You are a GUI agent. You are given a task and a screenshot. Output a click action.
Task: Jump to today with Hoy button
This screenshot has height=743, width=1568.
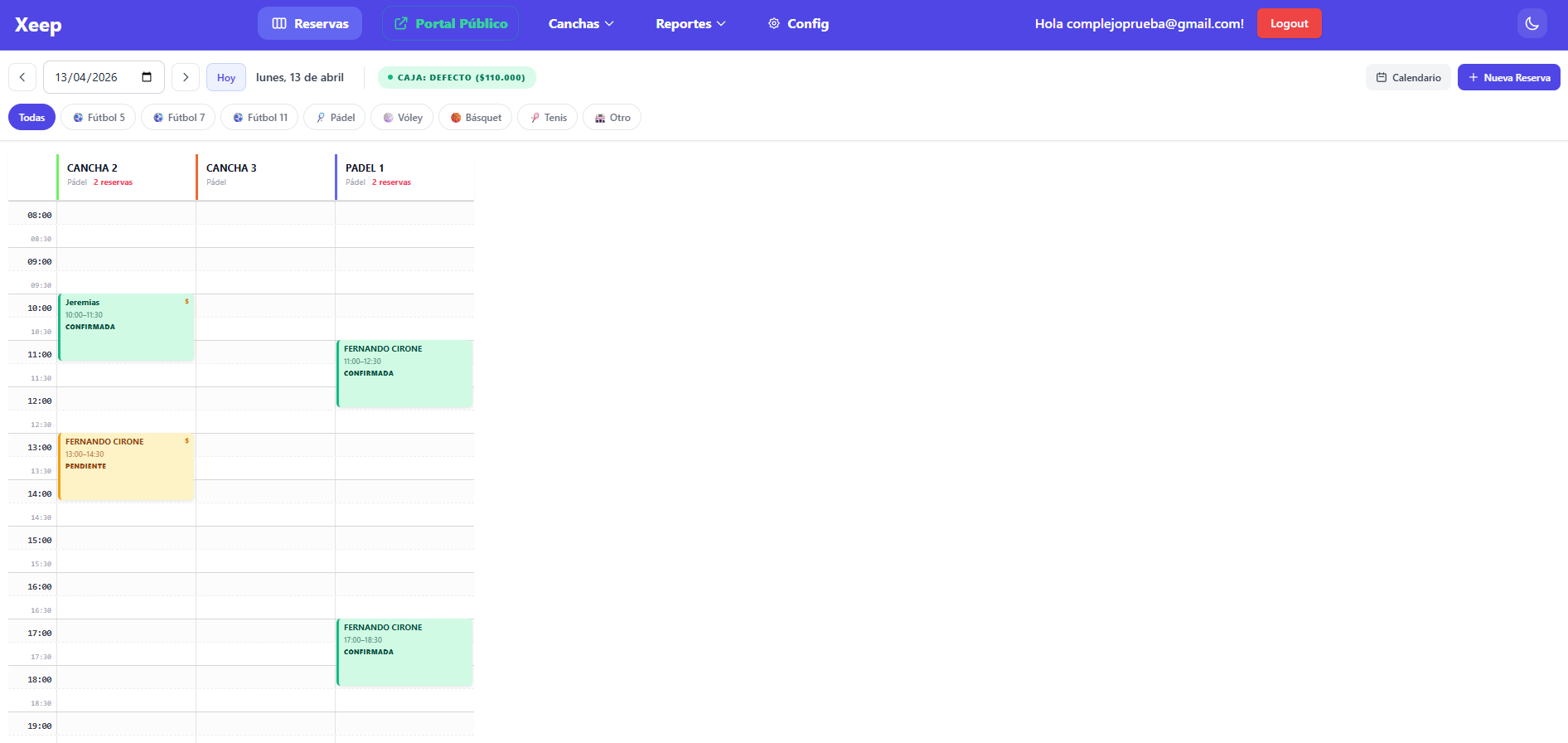click(226, 77)
